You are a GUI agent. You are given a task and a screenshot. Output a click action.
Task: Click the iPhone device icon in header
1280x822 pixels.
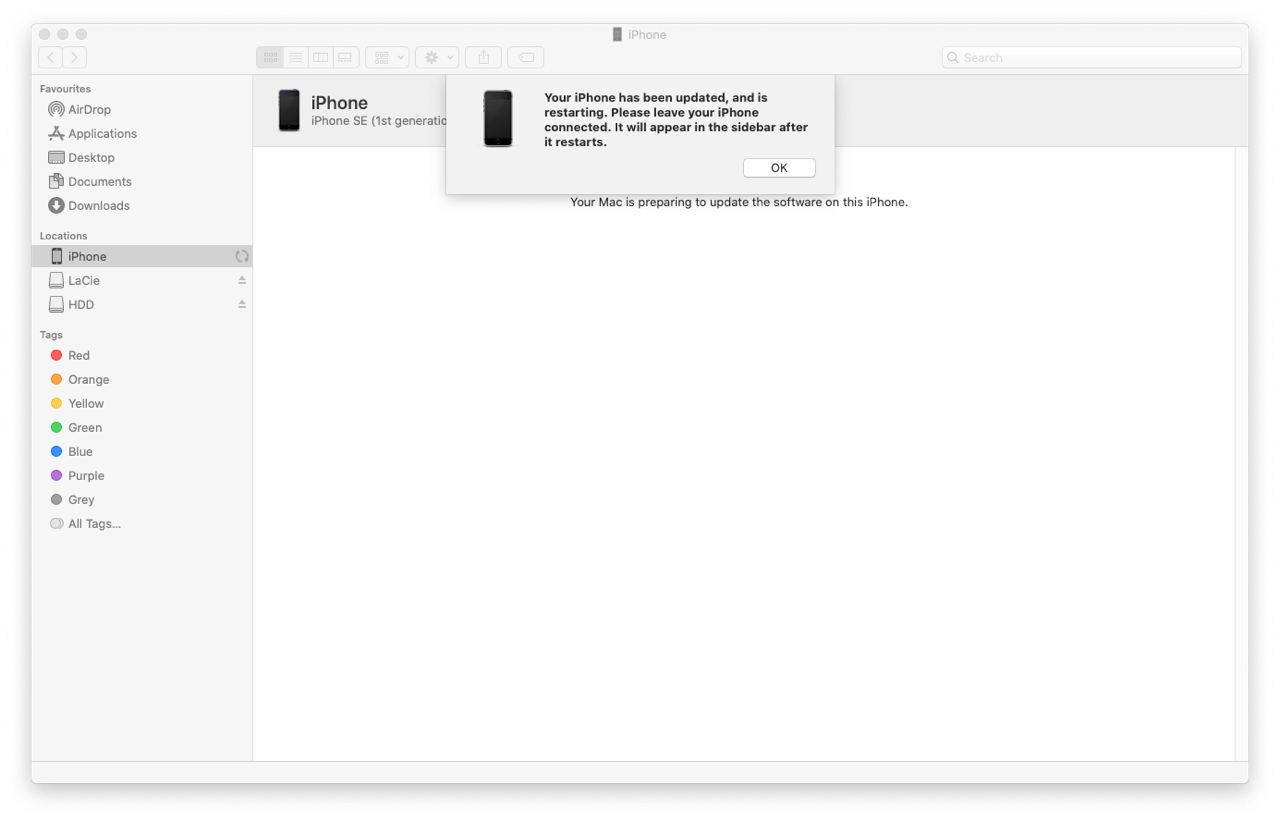pyautogui.click(x=289, y=110)
